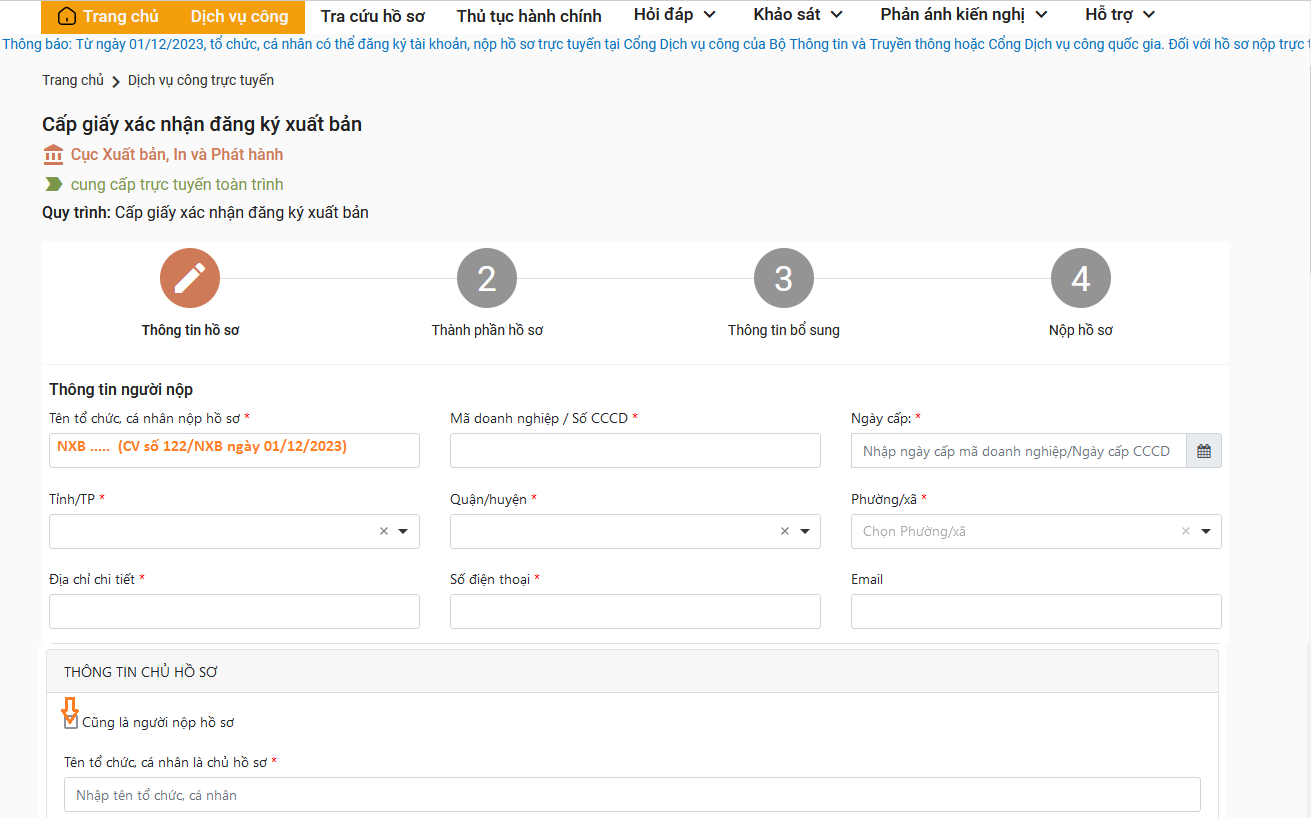Click the Nhập tên tổ chức, cá nhân field
The height and width of the screenshot is (818, 1311).
click(x=632, y=795)
